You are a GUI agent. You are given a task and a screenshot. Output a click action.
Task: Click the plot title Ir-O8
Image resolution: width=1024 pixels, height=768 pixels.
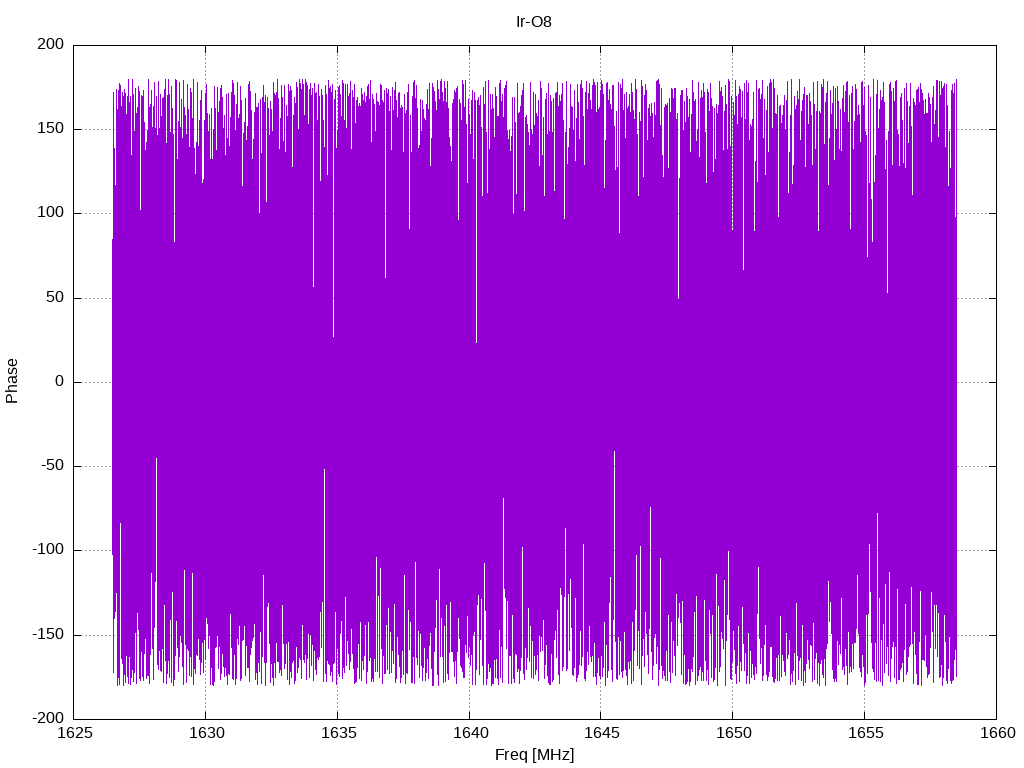tap(534, 22)
